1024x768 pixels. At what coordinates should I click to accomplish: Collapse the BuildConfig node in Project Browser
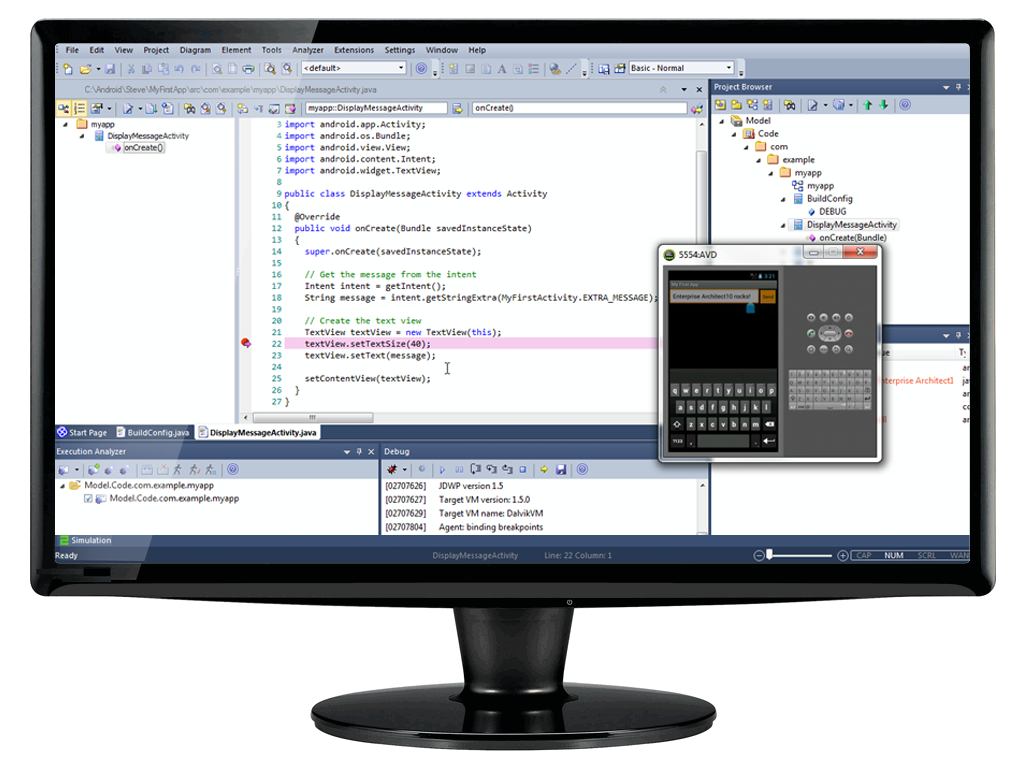tap(784, 199)
